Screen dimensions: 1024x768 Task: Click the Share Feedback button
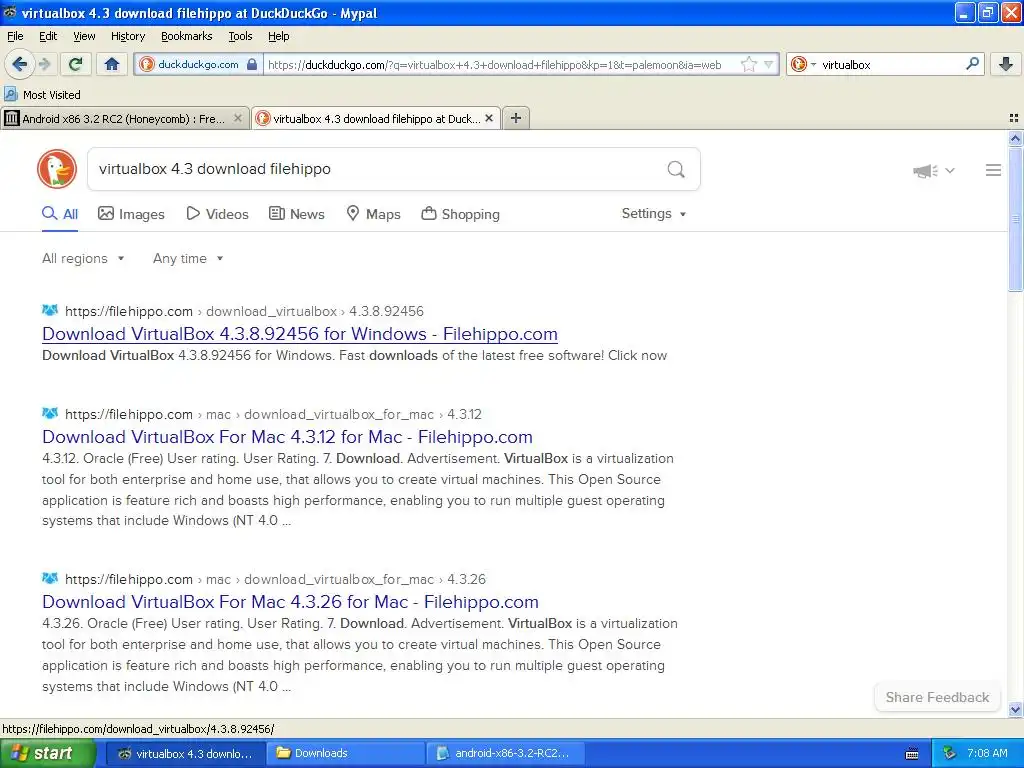point(937,697)
